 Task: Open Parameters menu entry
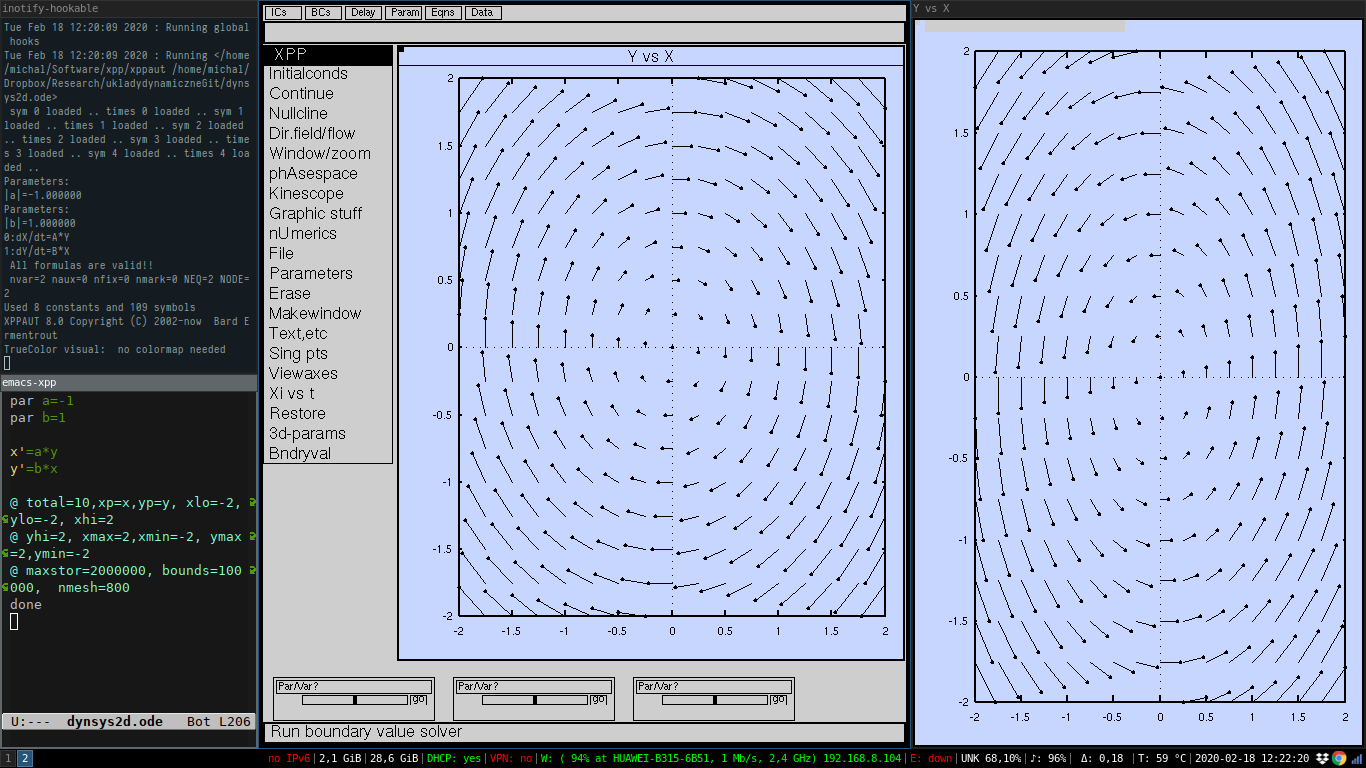pos(328,274)
